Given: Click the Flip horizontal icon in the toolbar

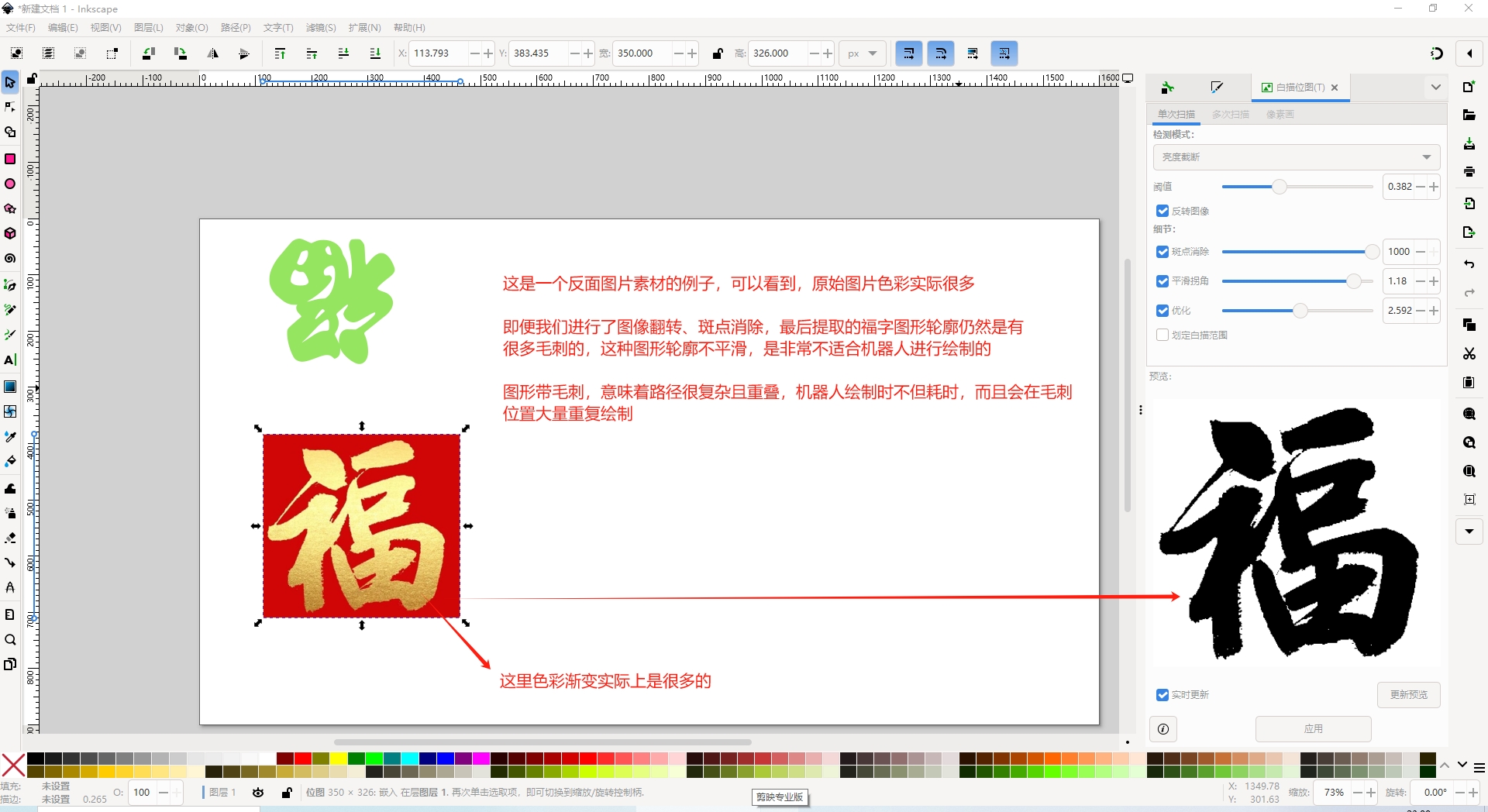Looking at the screenshot, I should coord(212,53).
